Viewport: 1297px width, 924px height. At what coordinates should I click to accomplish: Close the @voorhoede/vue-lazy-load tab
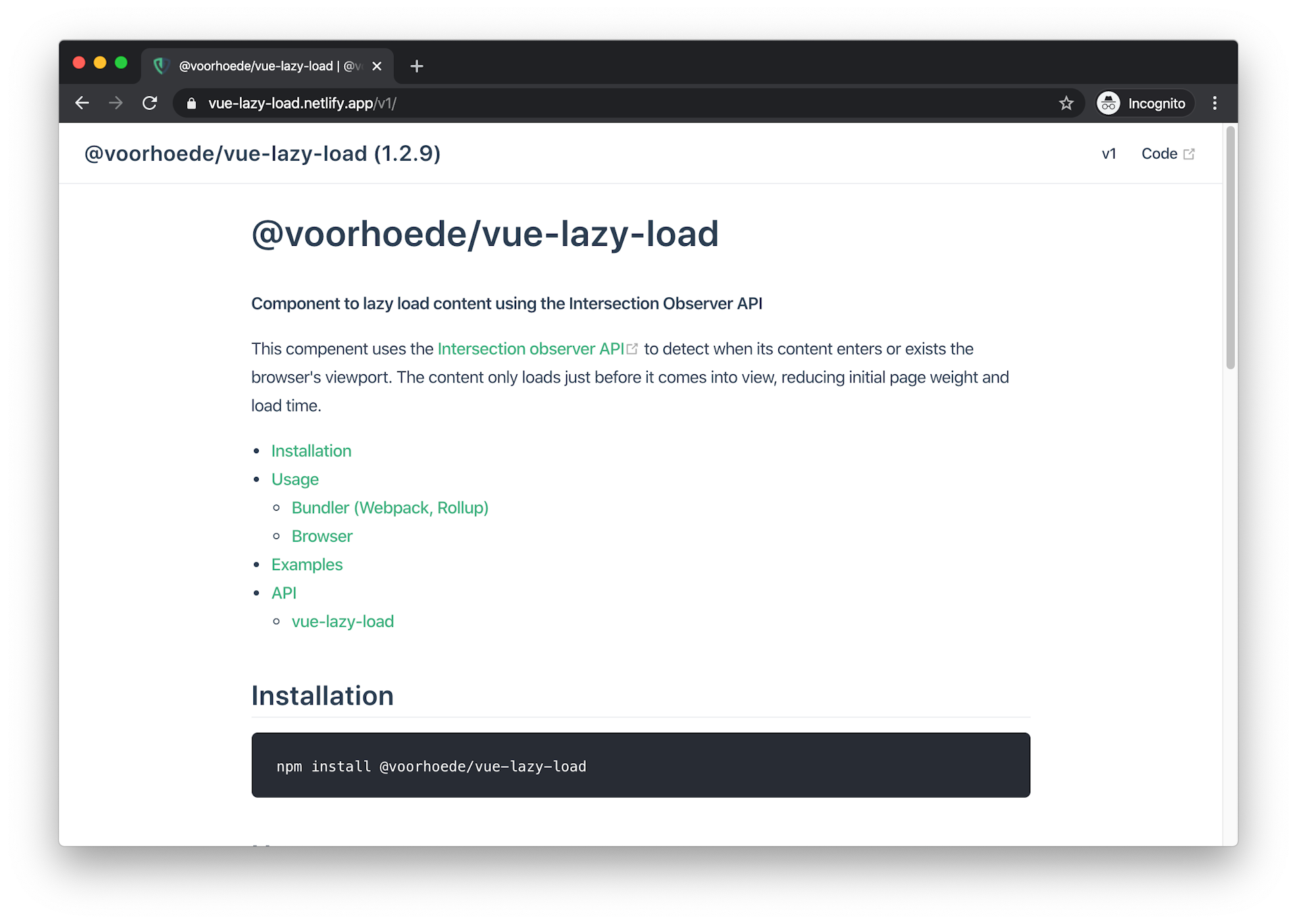pos(376,66)
